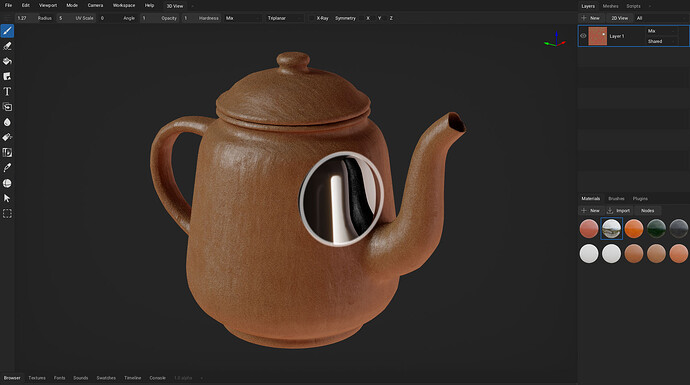Select the Clone tool

(x=7, y=107)
